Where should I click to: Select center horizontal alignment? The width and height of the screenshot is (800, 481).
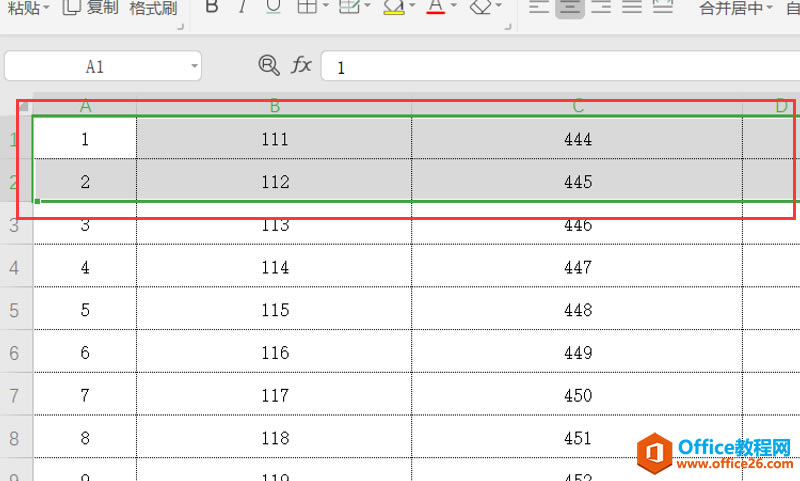pyautogui.click(x=570, y=7)
